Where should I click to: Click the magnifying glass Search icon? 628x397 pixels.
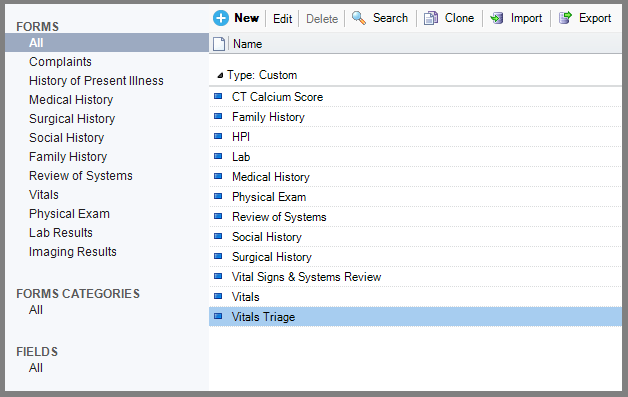(358, 18)
